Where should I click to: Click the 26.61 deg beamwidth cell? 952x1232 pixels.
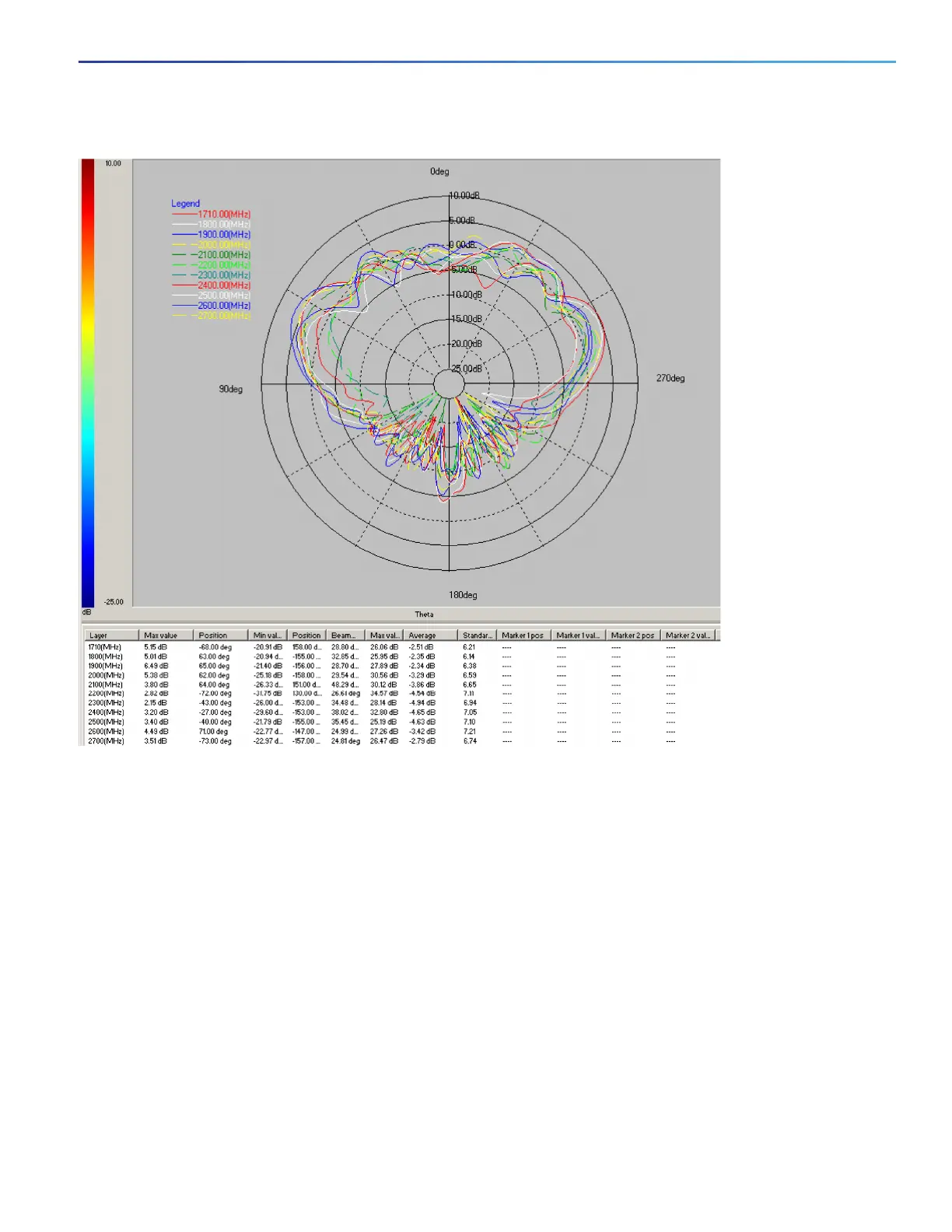click(346, 694)
